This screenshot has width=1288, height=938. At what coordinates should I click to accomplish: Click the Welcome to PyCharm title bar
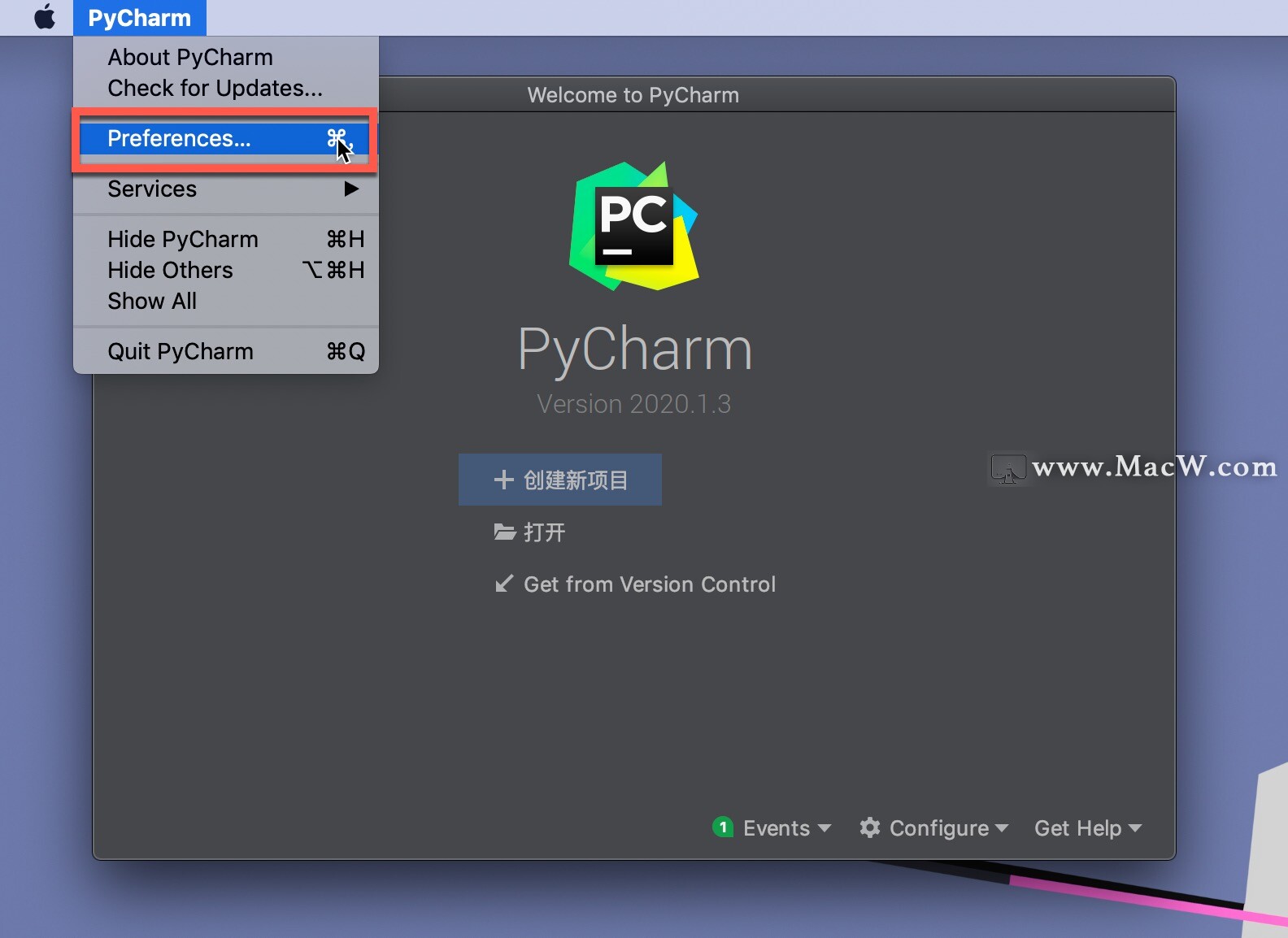[x=633, y=95]
